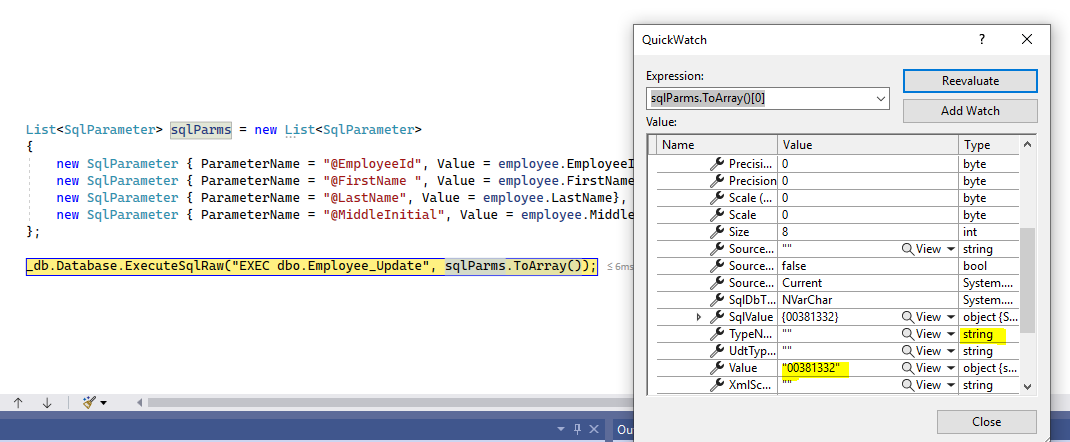Screen dimensions: 1070x442
Task: Click the QuickWatch vertical scrollbar thumb
Action: [1027, 280]
